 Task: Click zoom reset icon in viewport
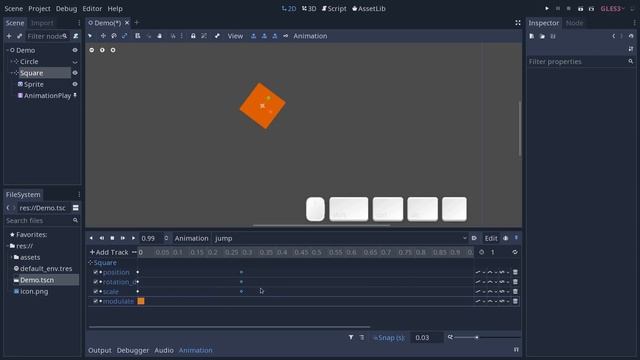coord(102,50)
